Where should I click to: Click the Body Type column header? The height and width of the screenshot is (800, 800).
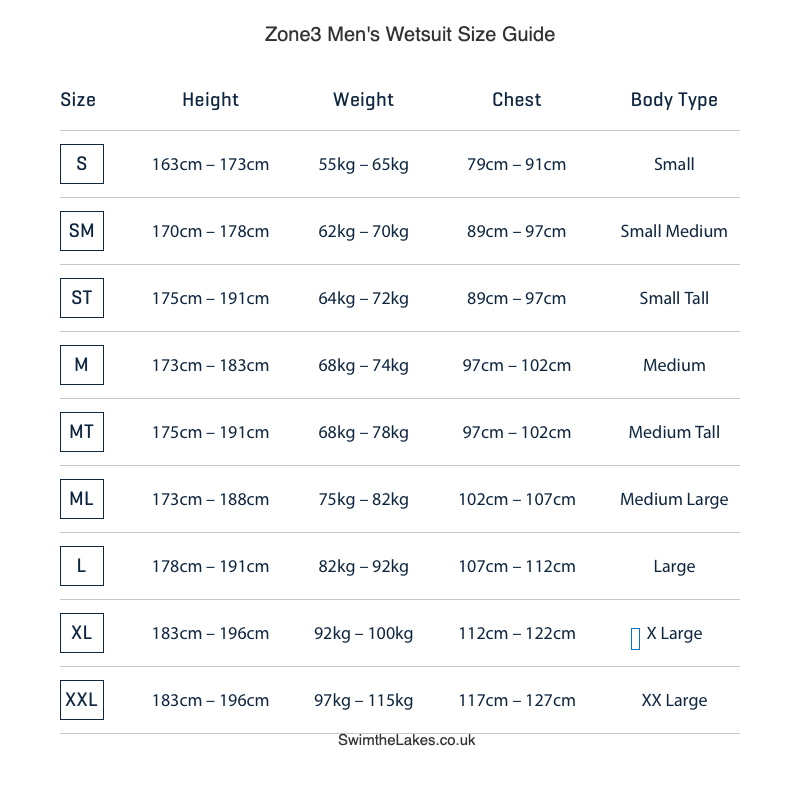click(674, 99)
